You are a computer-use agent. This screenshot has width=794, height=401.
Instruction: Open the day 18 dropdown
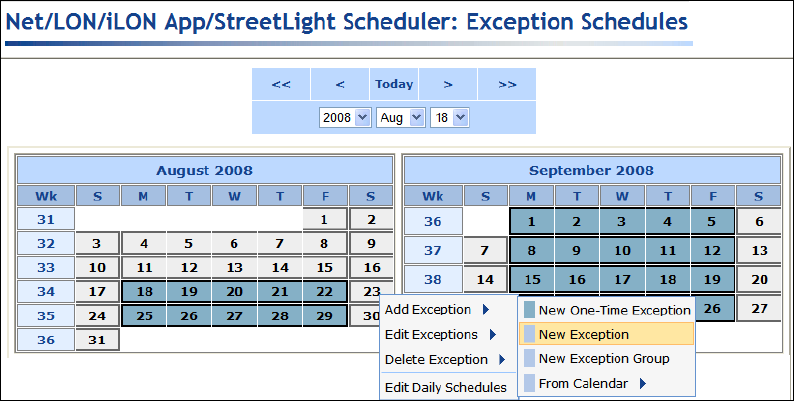tap(450, 118)
